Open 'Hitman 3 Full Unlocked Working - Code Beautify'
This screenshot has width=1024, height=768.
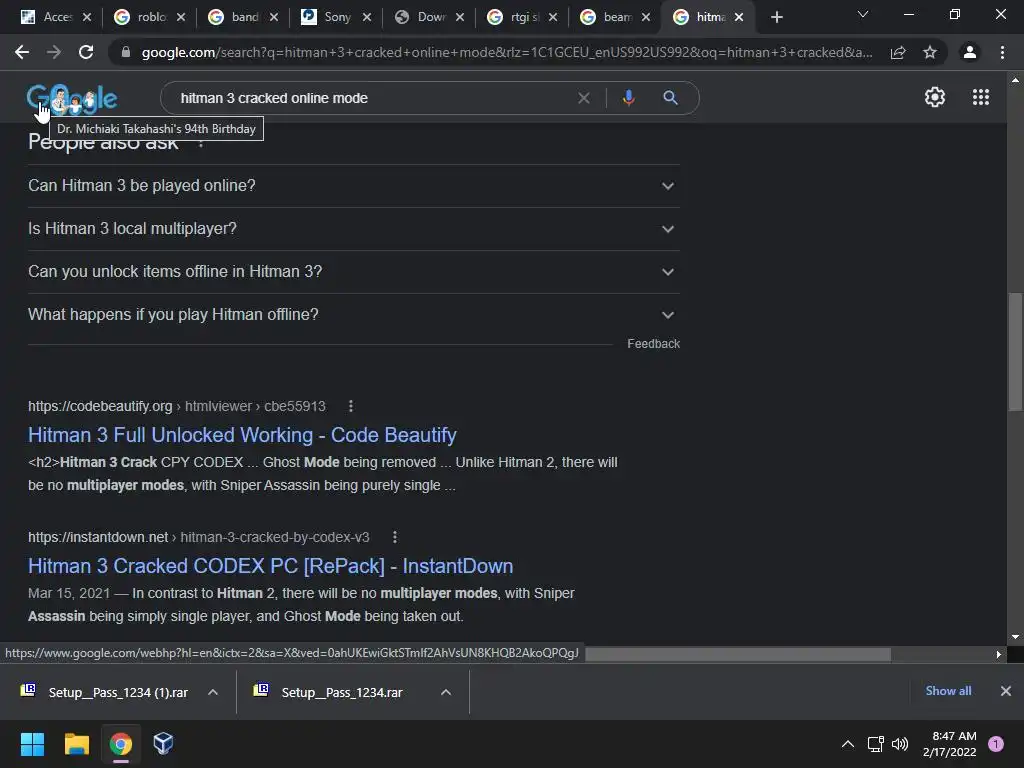(242, 435)
